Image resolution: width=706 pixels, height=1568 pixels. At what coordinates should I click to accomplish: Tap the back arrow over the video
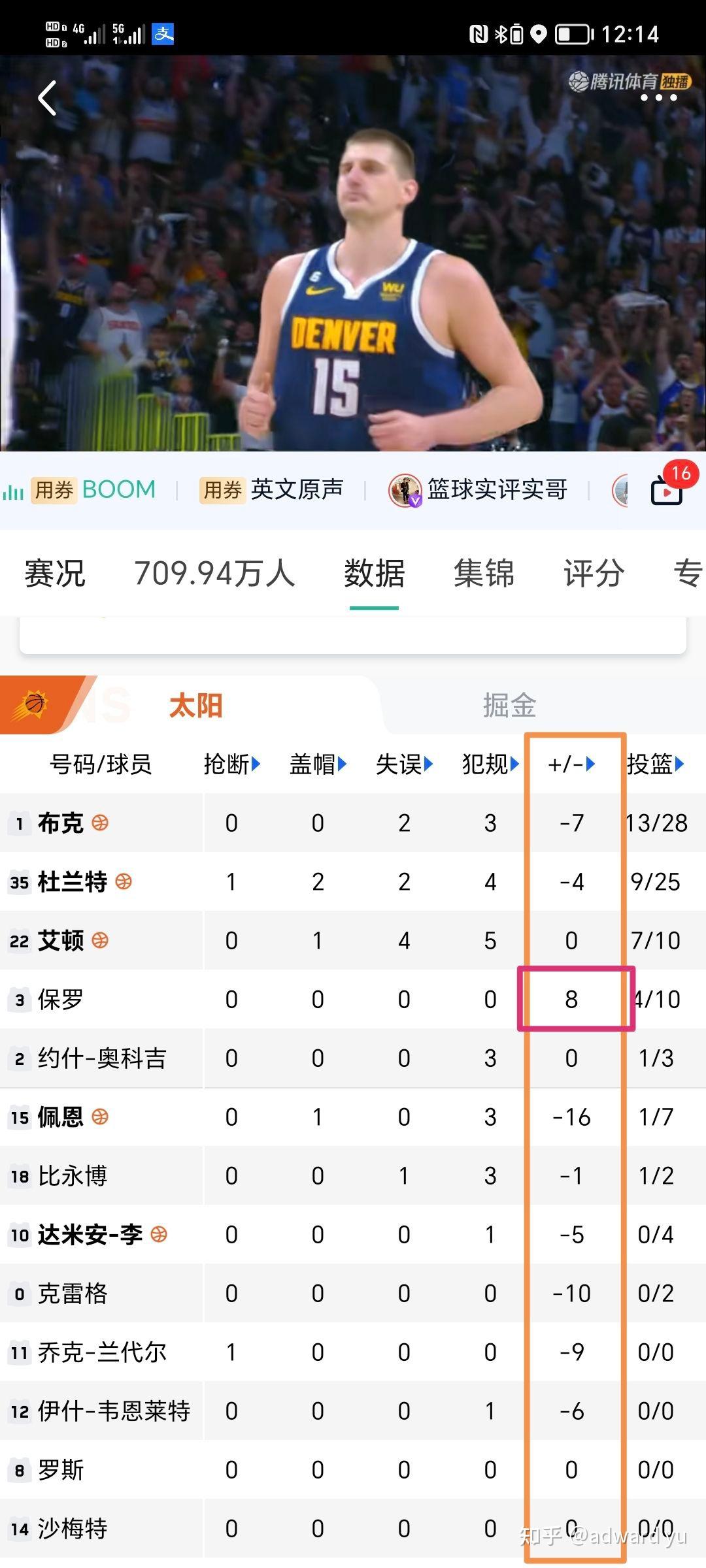point(48,99)
